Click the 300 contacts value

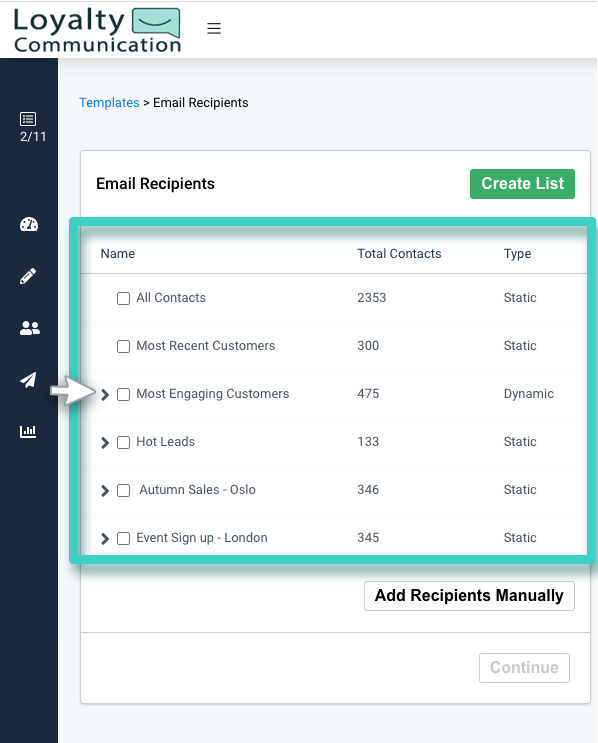click(368, 345)
